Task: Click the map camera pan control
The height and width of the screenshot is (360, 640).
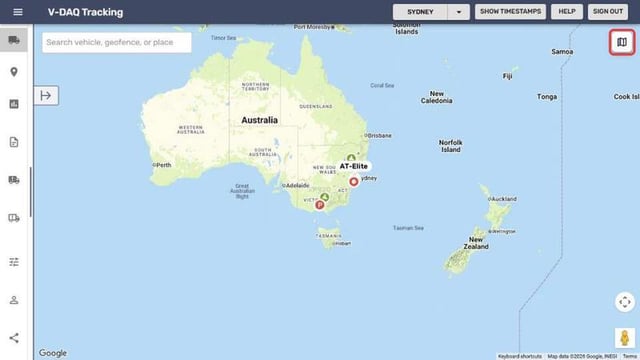Action: point(625,302)
